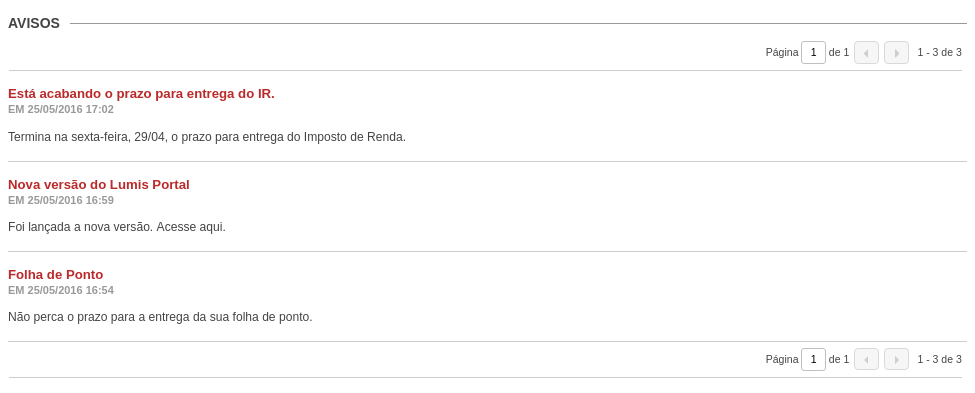This screenshot has height=393, width=975.
Task: Click the top next page arrow
Action: [x=896, y=53]
